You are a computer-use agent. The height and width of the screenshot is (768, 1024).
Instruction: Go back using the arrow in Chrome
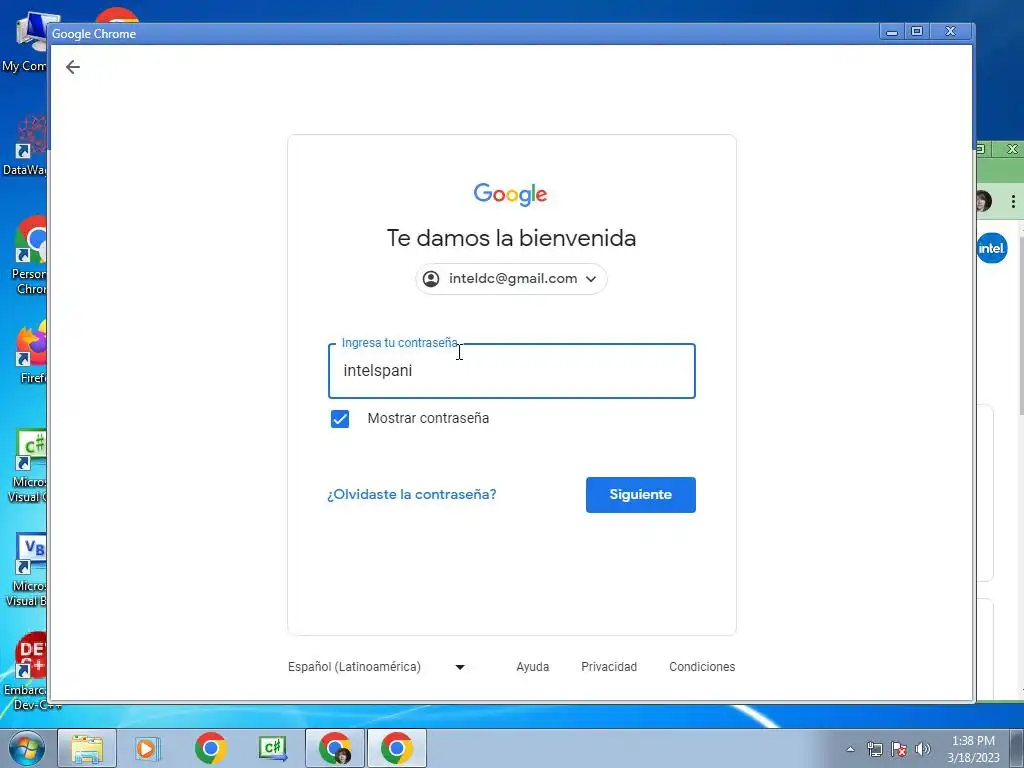pos(72,67)
